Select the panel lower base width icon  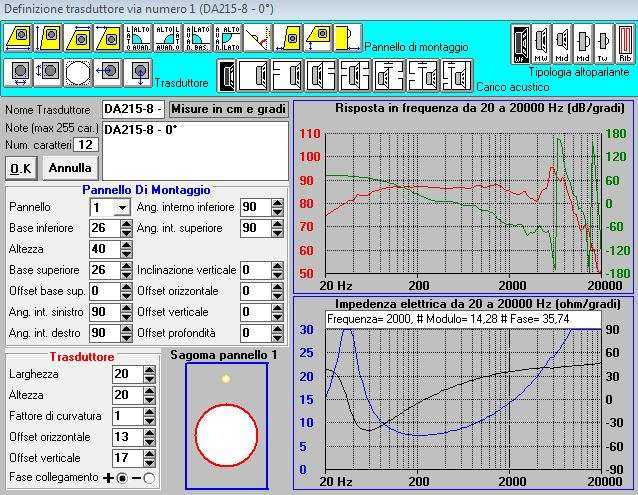(x=19, y=38)
